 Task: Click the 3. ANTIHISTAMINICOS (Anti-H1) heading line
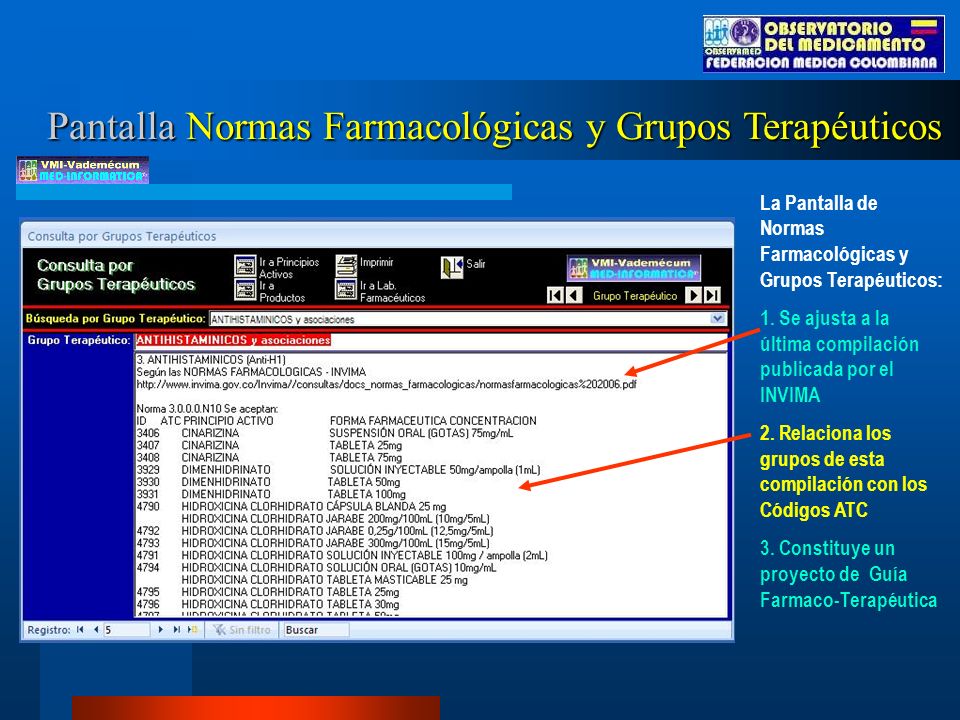click(211, 360)
